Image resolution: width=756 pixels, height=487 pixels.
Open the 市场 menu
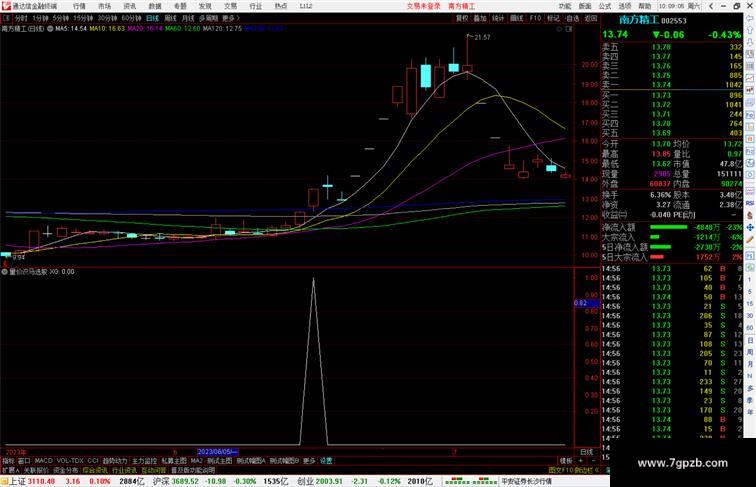[x=104, y=6]
